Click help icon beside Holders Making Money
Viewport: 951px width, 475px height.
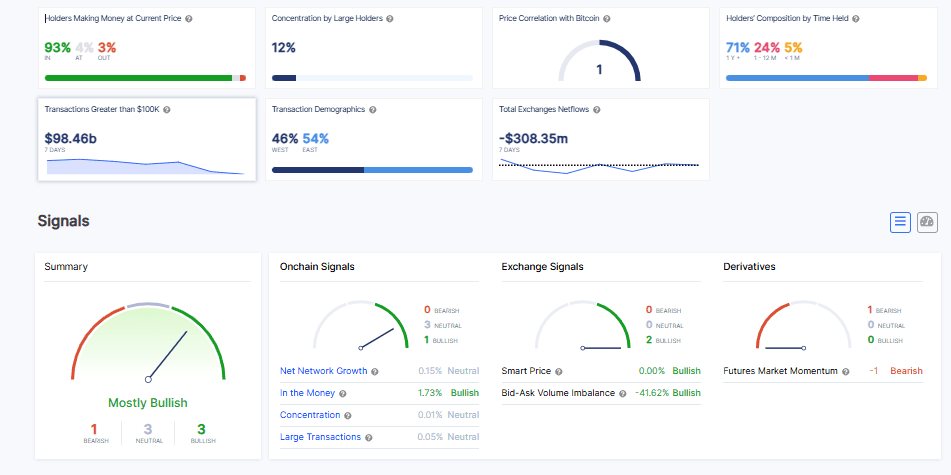click(190, 19)
